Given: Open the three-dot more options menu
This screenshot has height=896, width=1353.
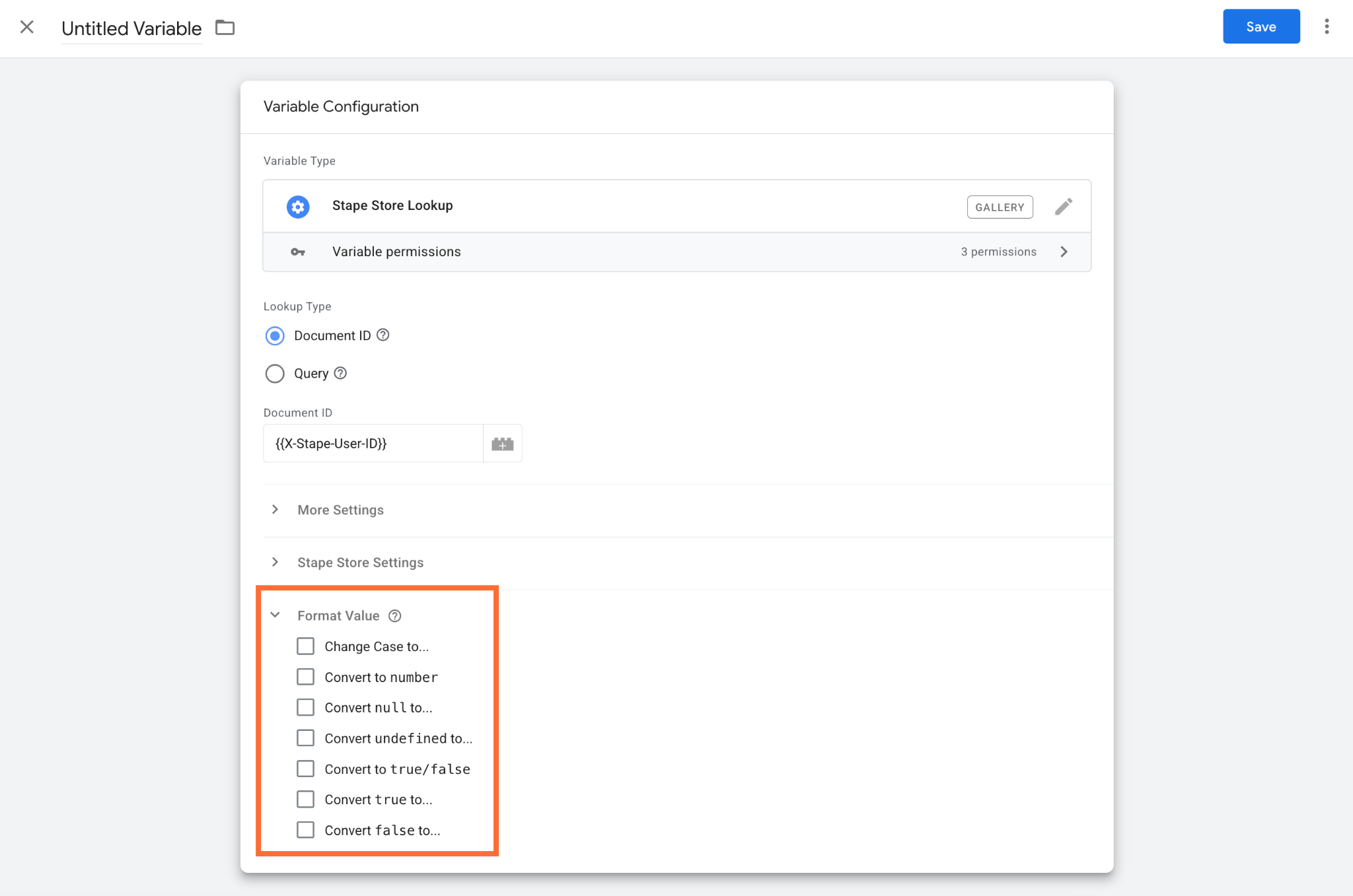Looking at the screenshot, I should [1327, 26].
